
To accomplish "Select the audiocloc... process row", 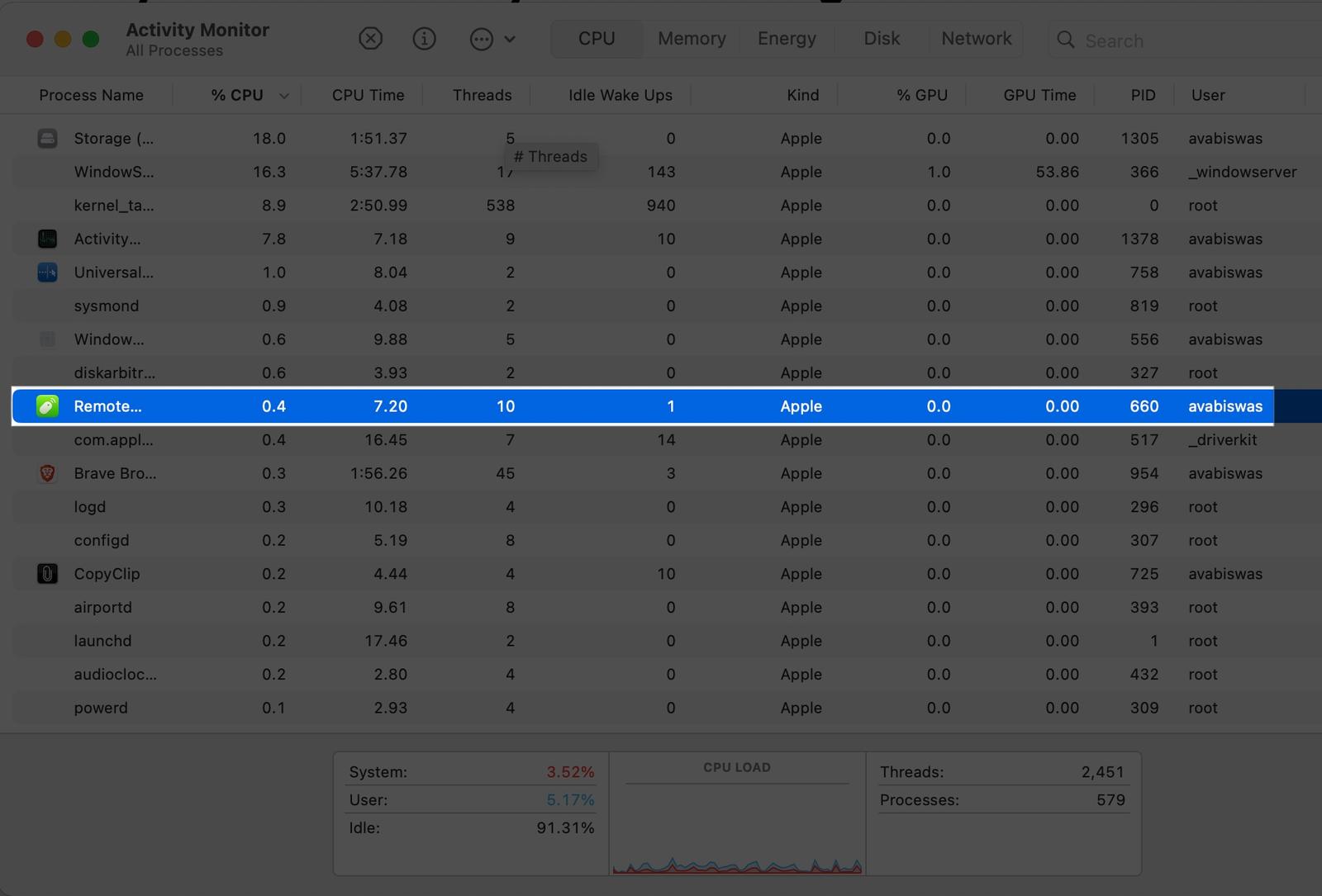I will tap(668, 674).
